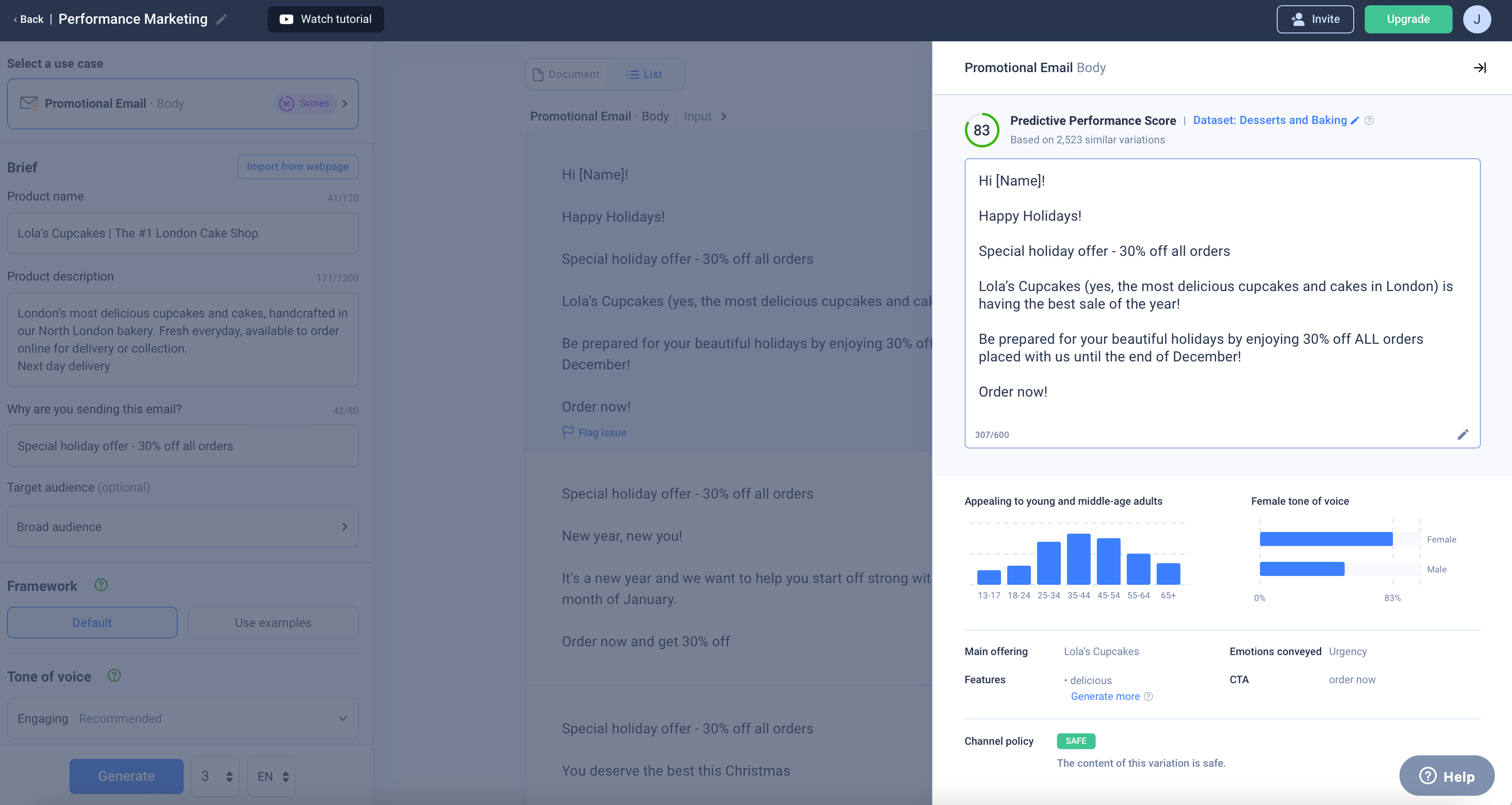
Task: Open the Framework help tooltip
Action: 100,585
